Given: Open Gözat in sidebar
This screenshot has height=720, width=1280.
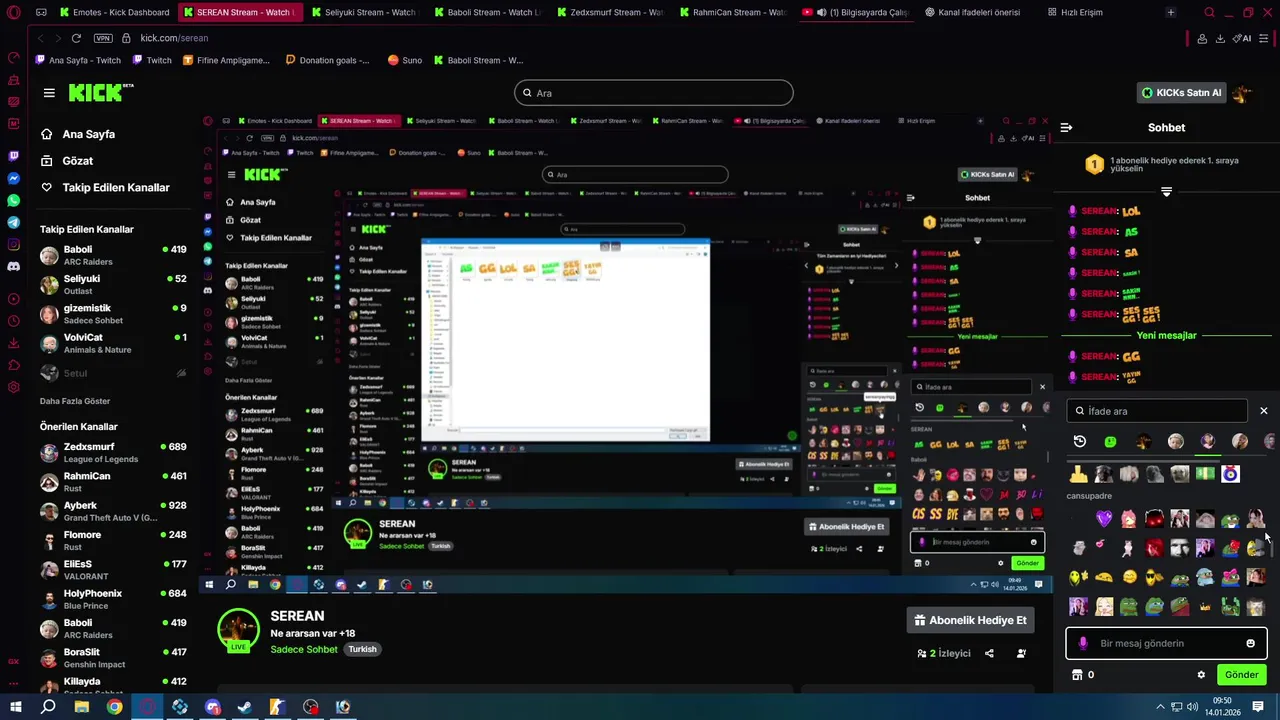Looking at the screenshot, I should (67, 161).
